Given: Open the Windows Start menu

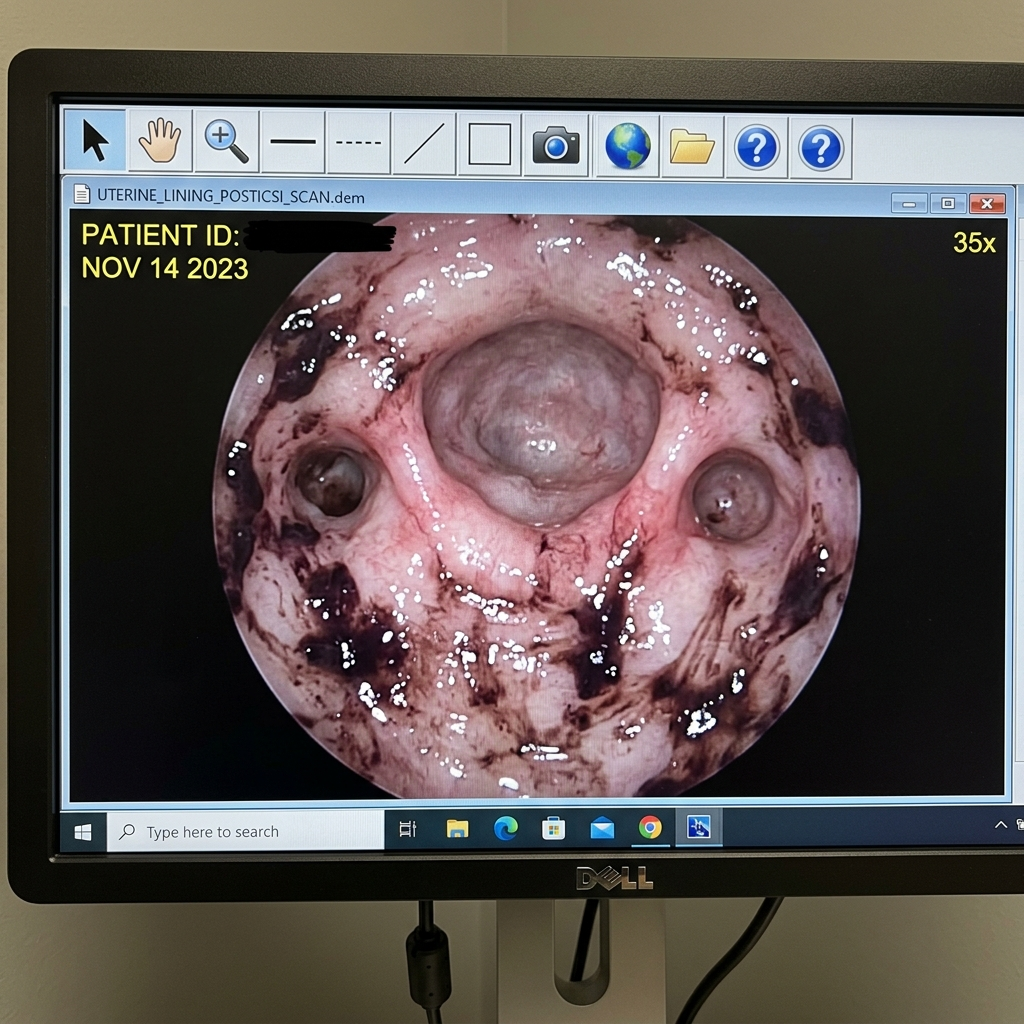Looking at the screenshot, I should point(83,832).
